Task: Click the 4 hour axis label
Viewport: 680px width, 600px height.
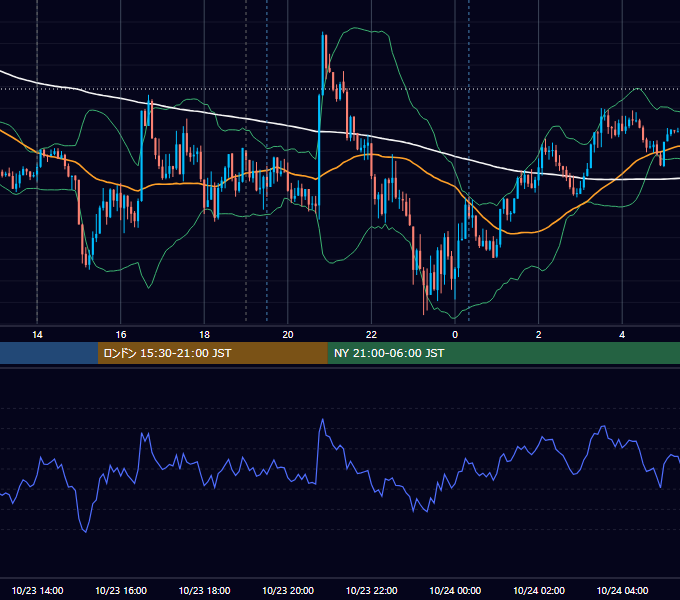Action: [622, 335]
